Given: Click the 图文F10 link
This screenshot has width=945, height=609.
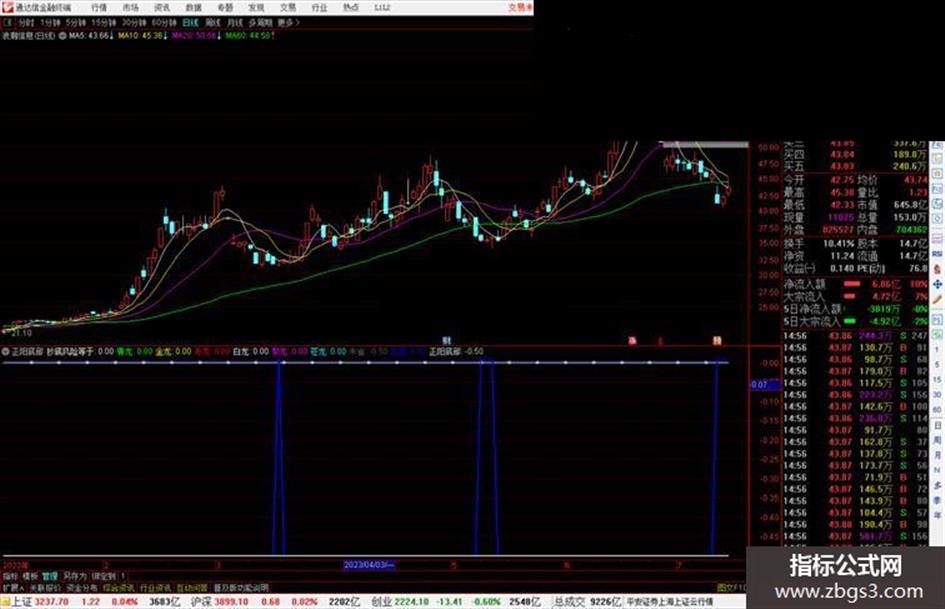Looking at the screenshot, I should point(731,587).
